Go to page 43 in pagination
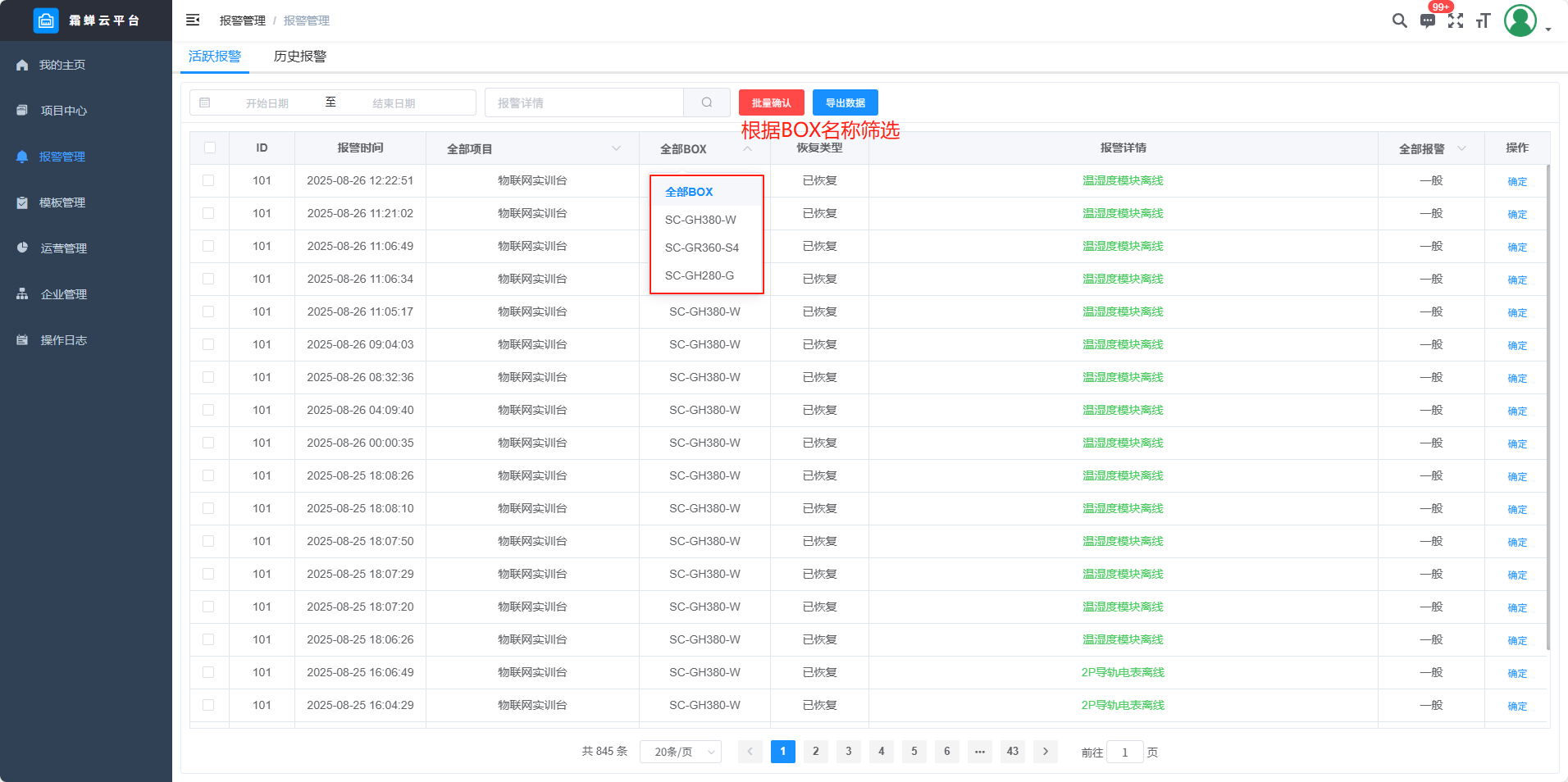Image resolution: width=1568 pixels, height=782 pixels. tap(1013, 752)
